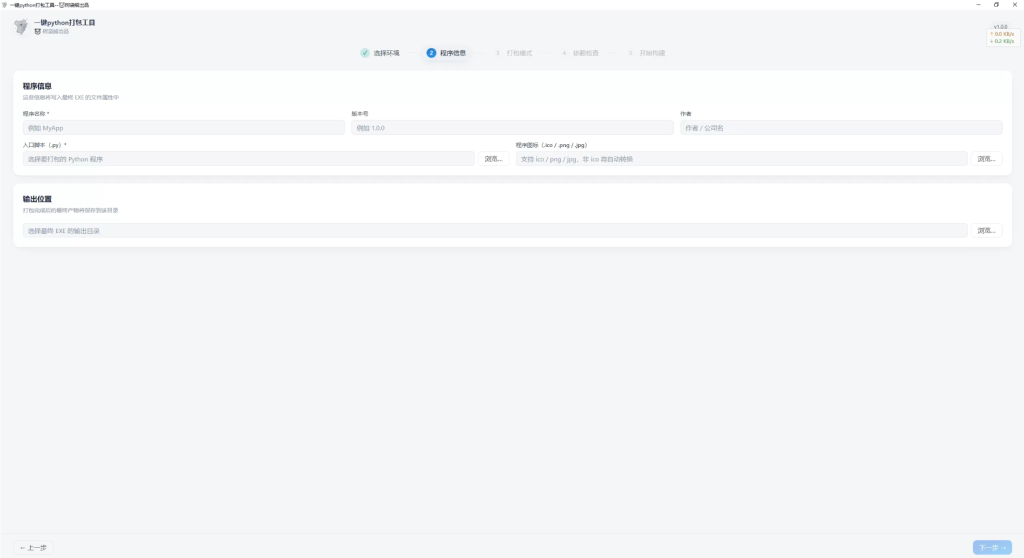The width and height of the screenshot is (1024, 558).
Task: Close the application window
Action: pyautogui.click(x=1015, y=5)
